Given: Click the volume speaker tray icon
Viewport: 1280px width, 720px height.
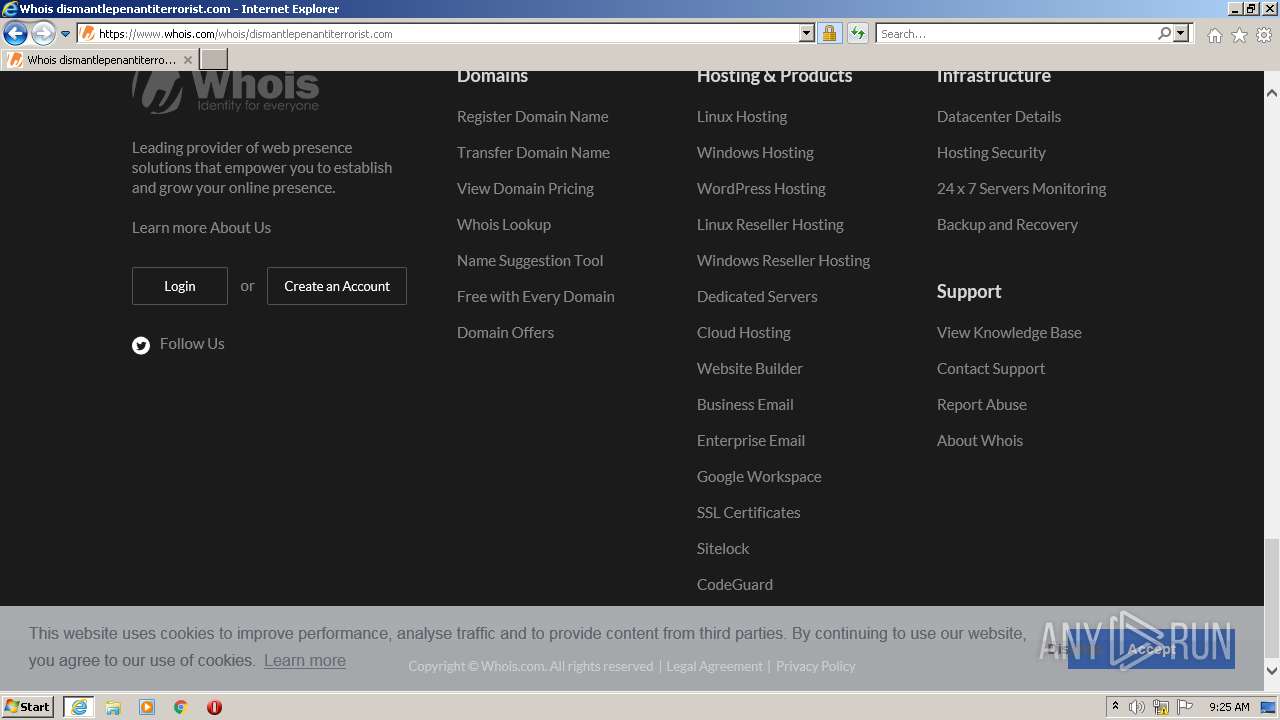Looking at the screenshot, I should click(1137, 707).
